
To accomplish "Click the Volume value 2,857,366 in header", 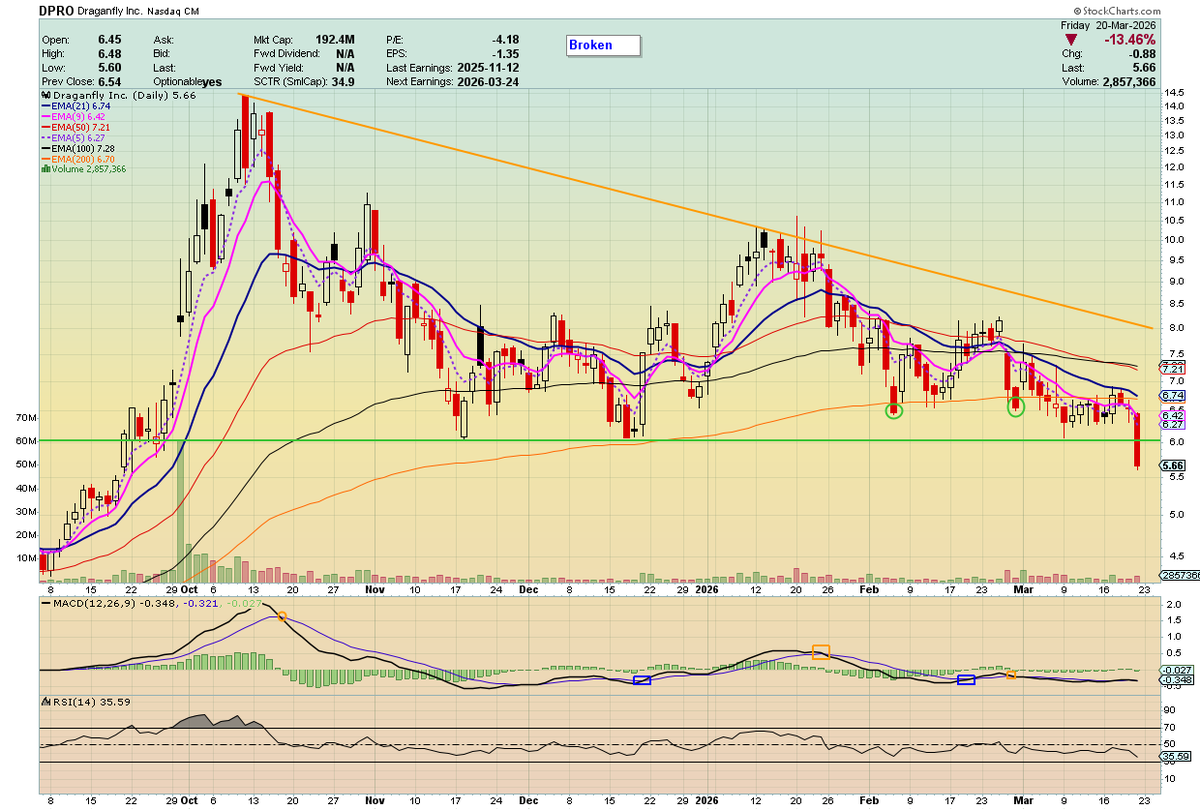I will [x=1128, y=83].
